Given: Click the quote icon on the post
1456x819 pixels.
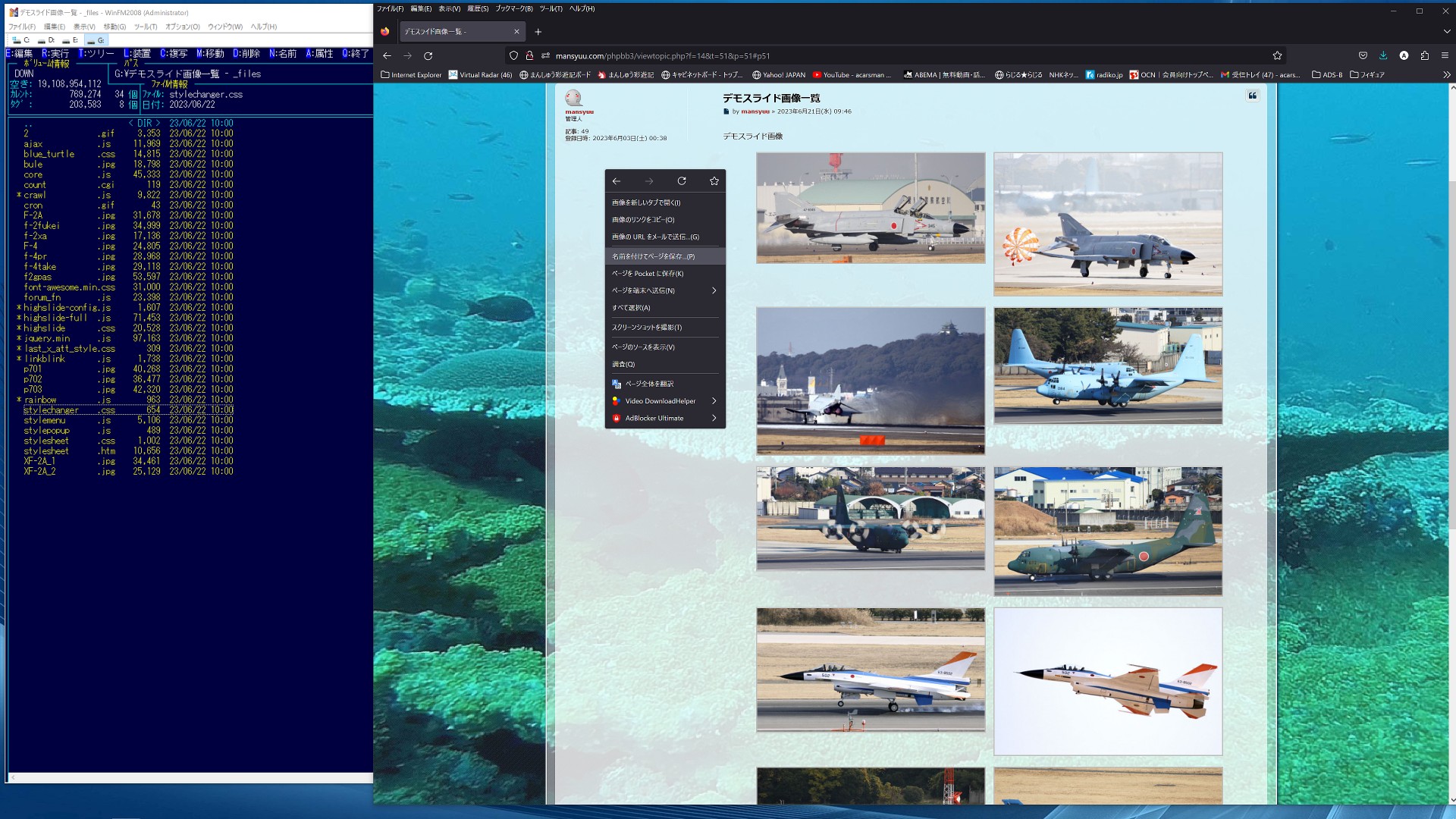Looking at the screenshot, I should [x=1253, y=96].
